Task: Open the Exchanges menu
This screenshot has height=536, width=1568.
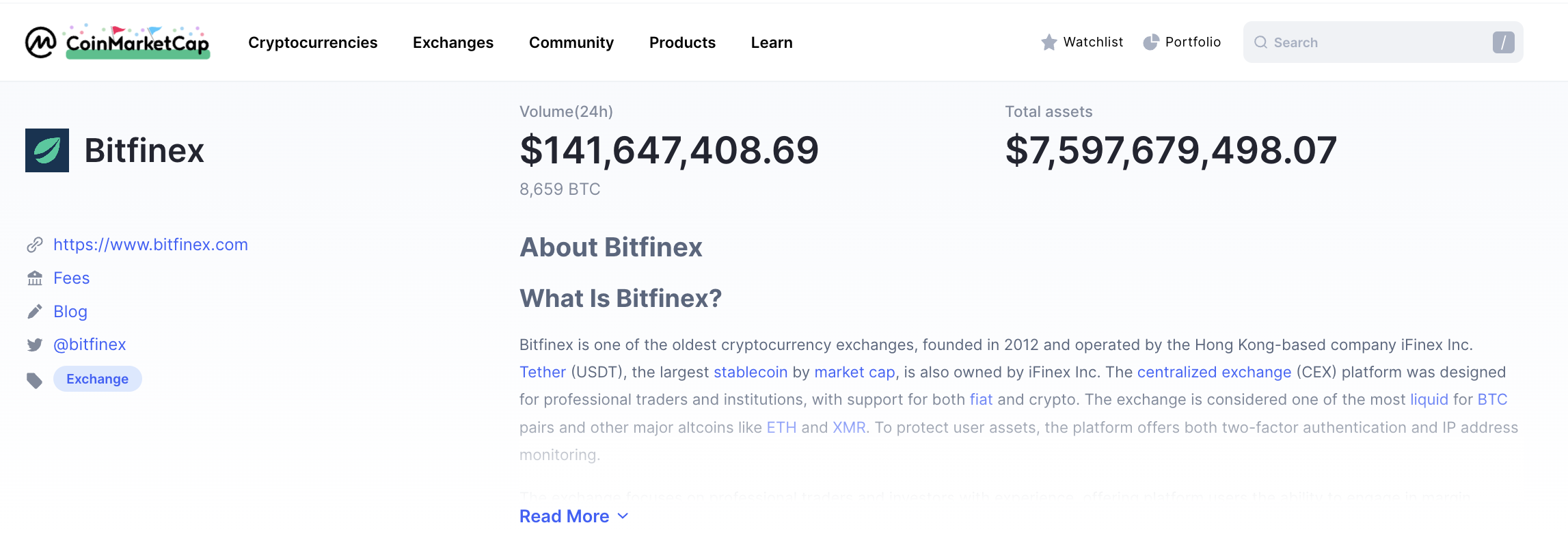Action: click(453, 42)
